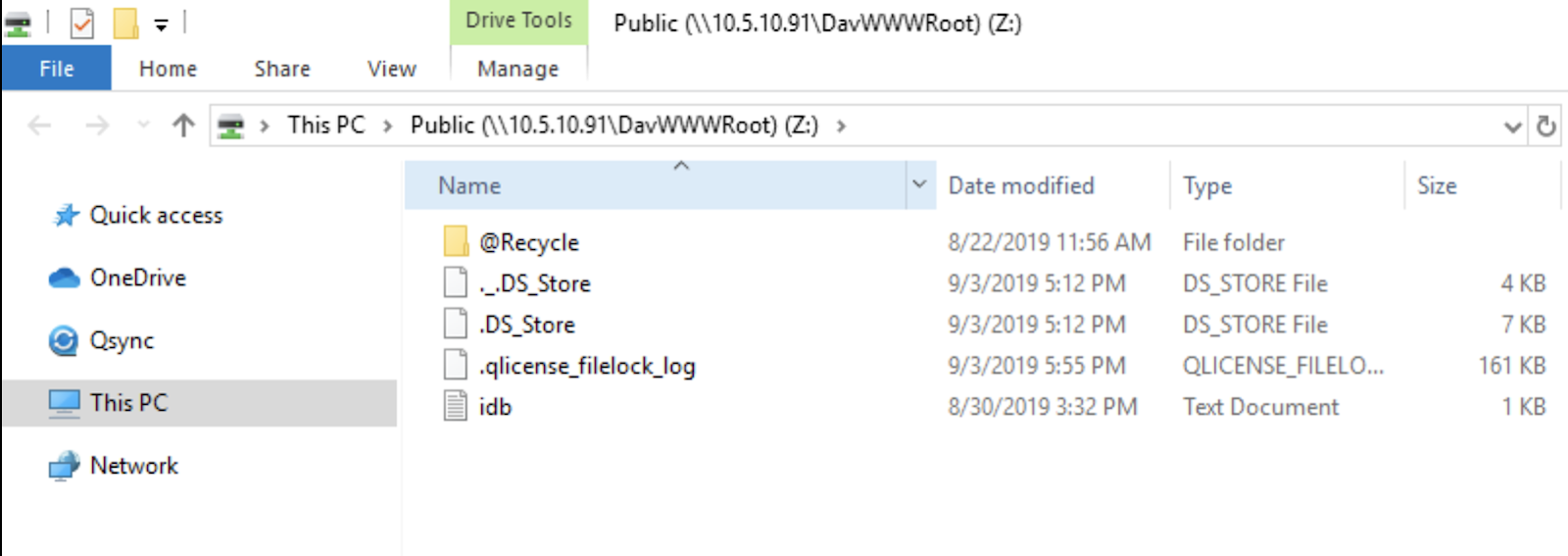
Task: Expand the address bar history dropdown
Action: click(1512, 126)
